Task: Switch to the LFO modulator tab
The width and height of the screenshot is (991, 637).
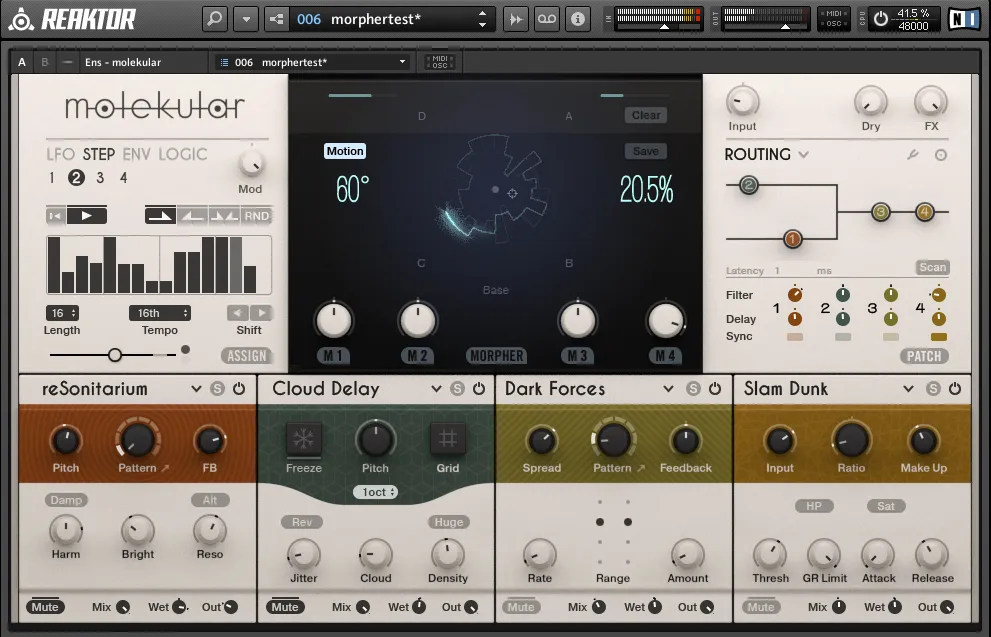Action: point(61,154)
